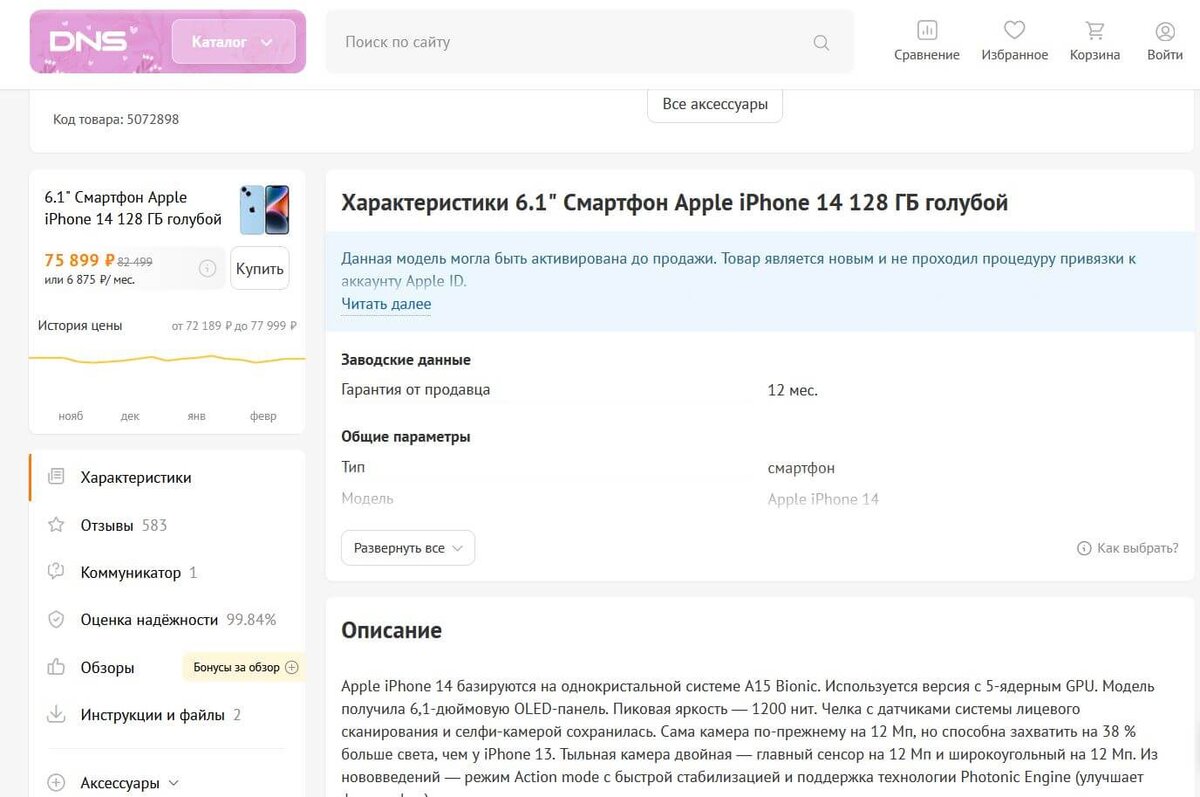Screen dimensions: 1200x797
Task: Open Корзина shopping cart icon
Action: [1095, 42]
